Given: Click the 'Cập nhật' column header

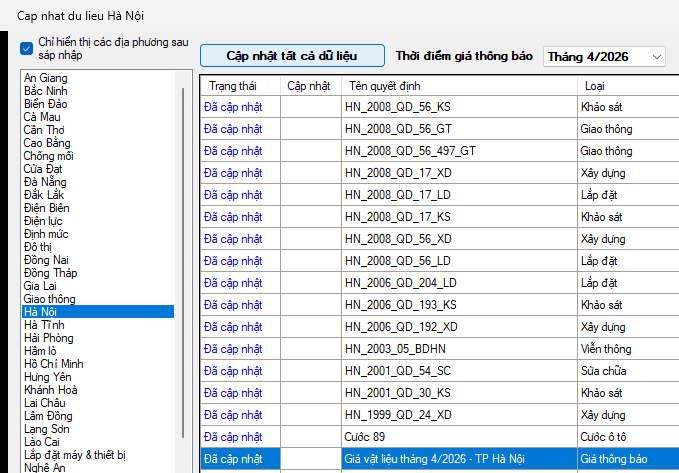Looking at the screenshot, I should [309, 86].
